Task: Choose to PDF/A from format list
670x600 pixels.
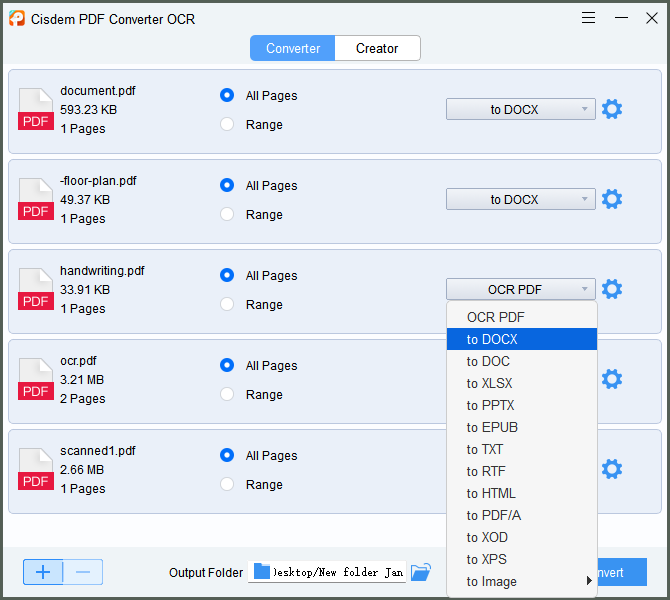Action: click(x=522, y=515)
